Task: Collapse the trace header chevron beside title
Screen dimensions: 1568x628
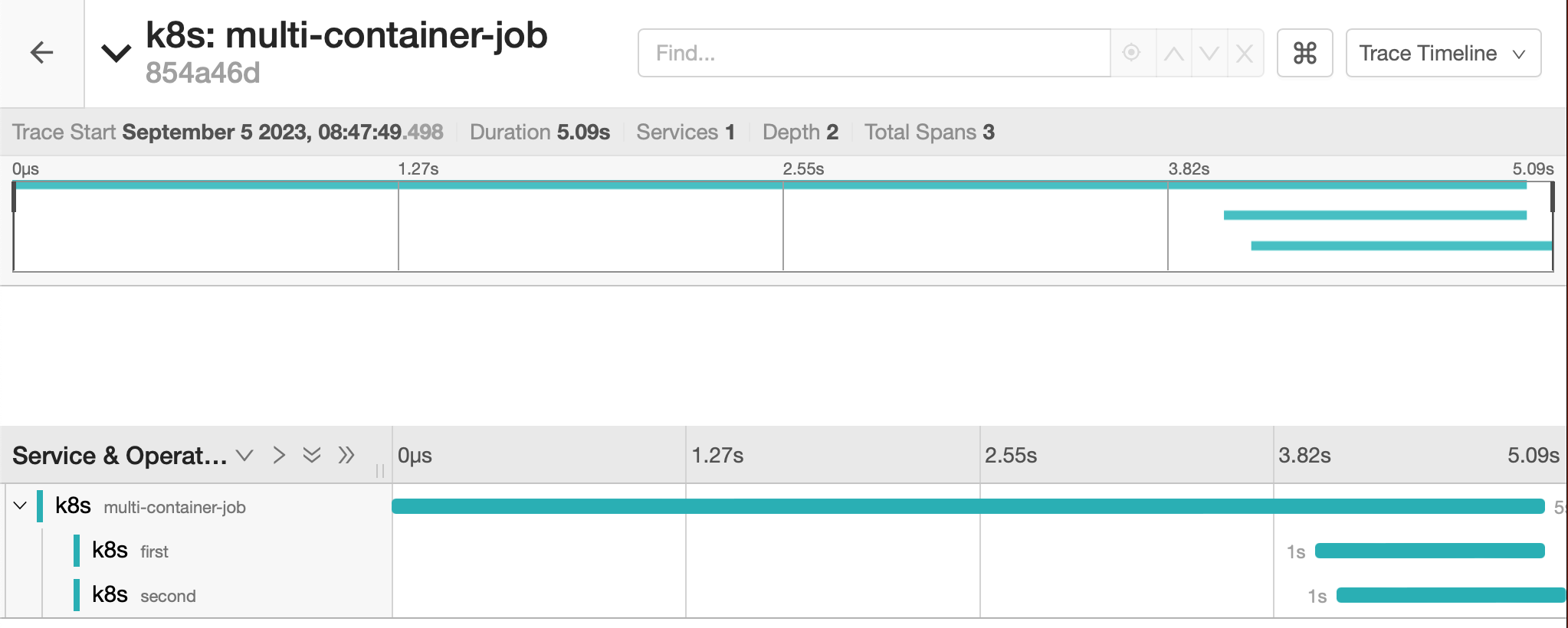Action: coord(116,54)
